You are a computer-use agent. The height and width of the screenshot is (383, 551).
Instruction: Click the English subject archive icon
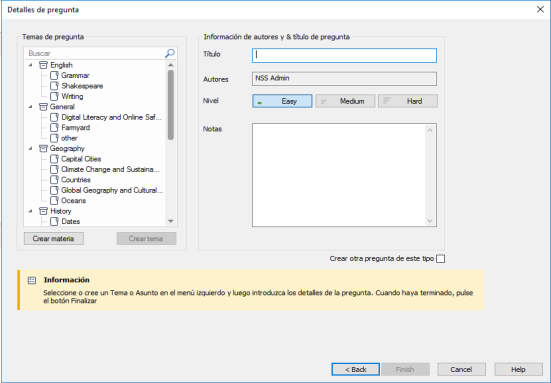pos(43,65)
